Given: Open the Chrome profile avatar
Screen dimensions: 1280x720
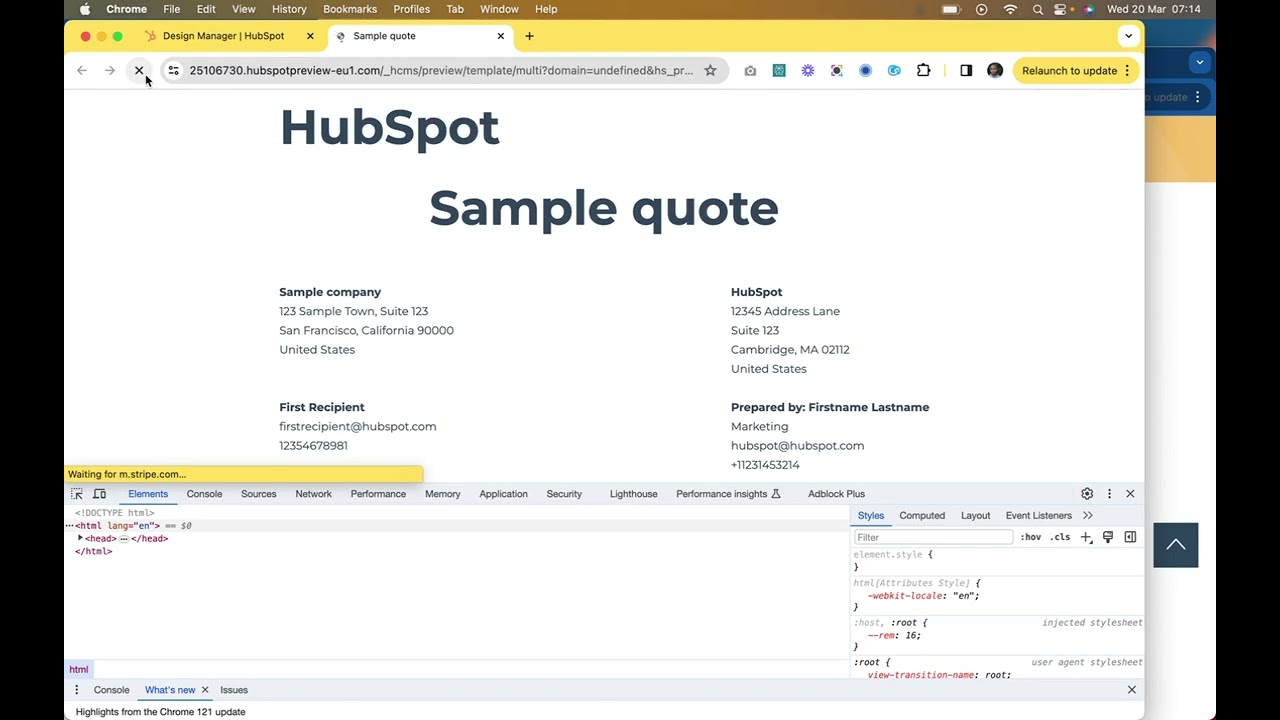Looking at the screenshot, I should tap(995, 71).
